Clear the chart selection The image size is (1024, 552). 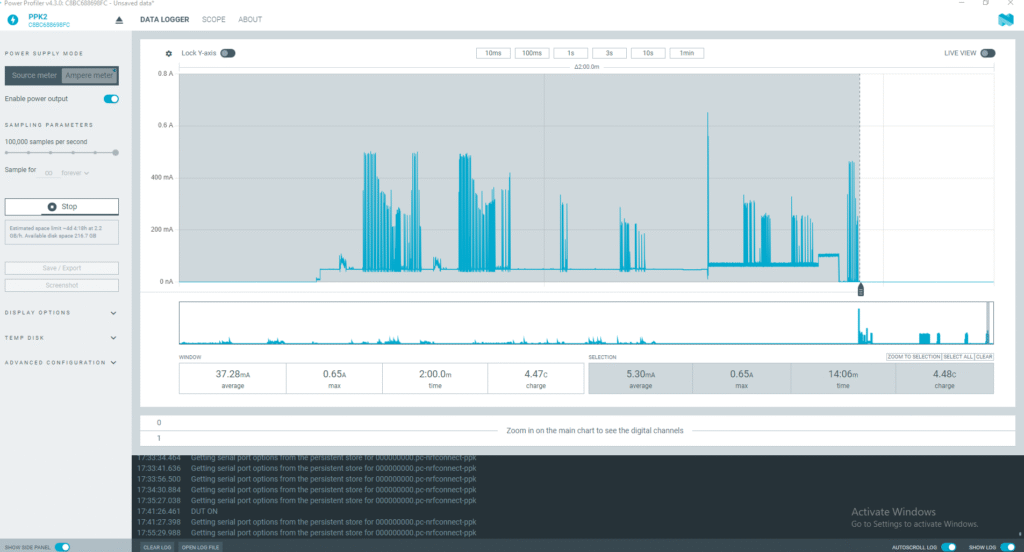point(984,357)
